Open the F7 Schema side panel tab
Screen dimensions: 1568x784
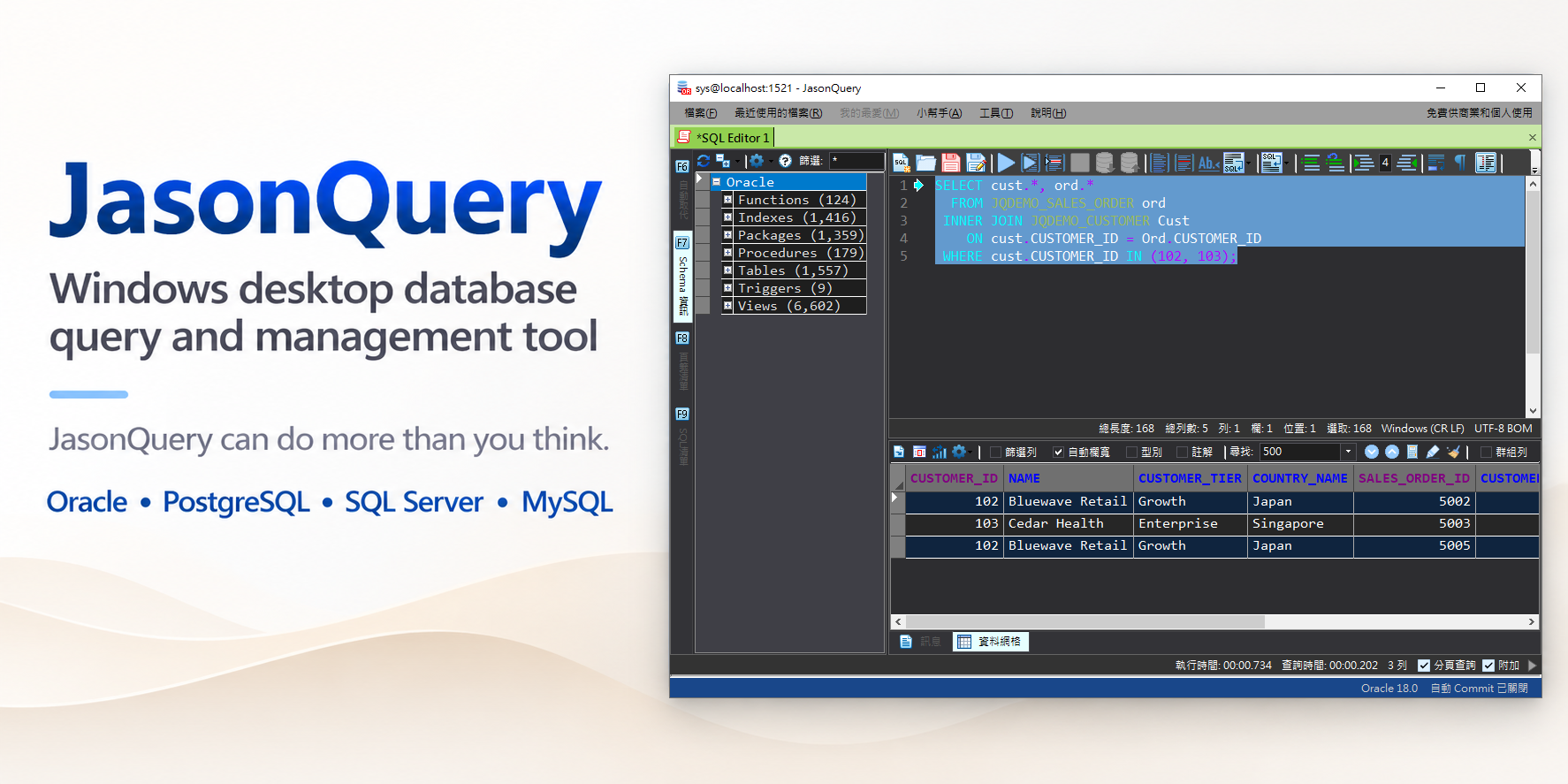click(x=682, y=277)
